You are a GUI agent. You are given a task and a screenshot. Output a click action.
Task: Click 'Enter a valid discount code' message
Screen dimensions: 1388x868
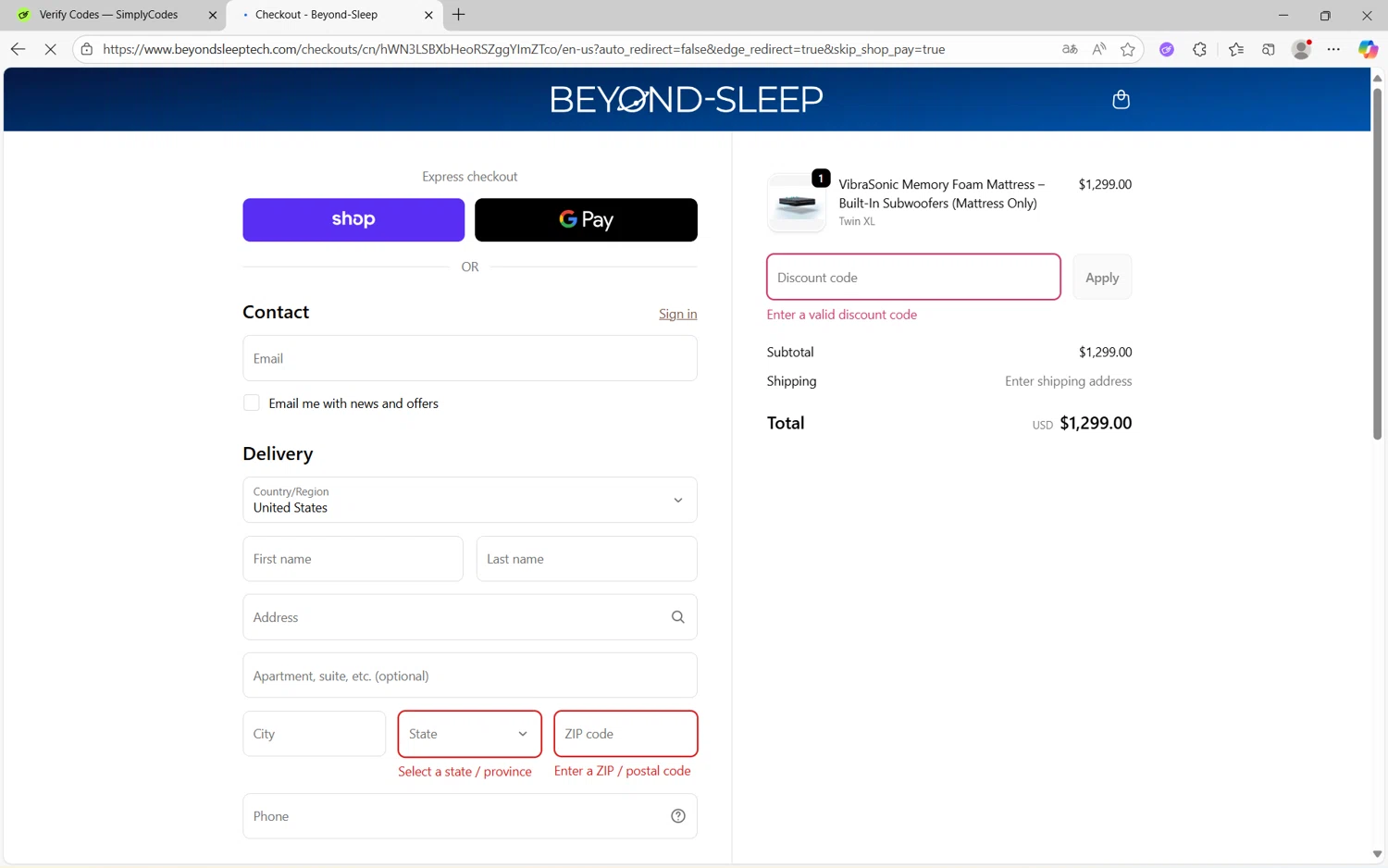point(842,315)
